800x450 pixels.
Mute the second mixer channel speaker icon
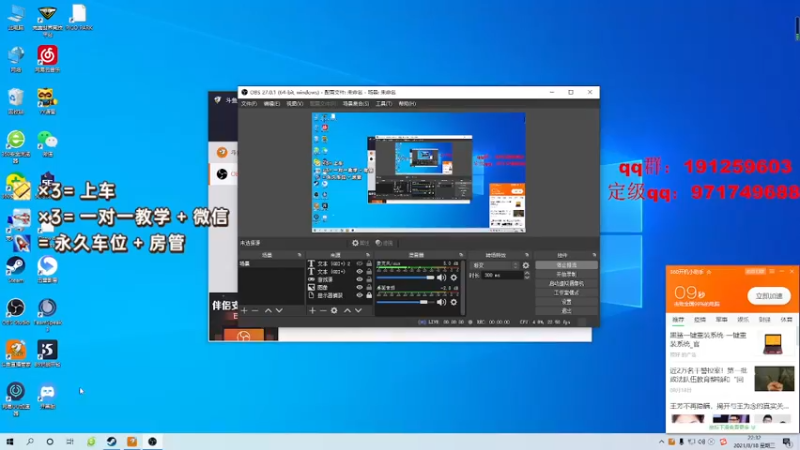pos(441,302)
